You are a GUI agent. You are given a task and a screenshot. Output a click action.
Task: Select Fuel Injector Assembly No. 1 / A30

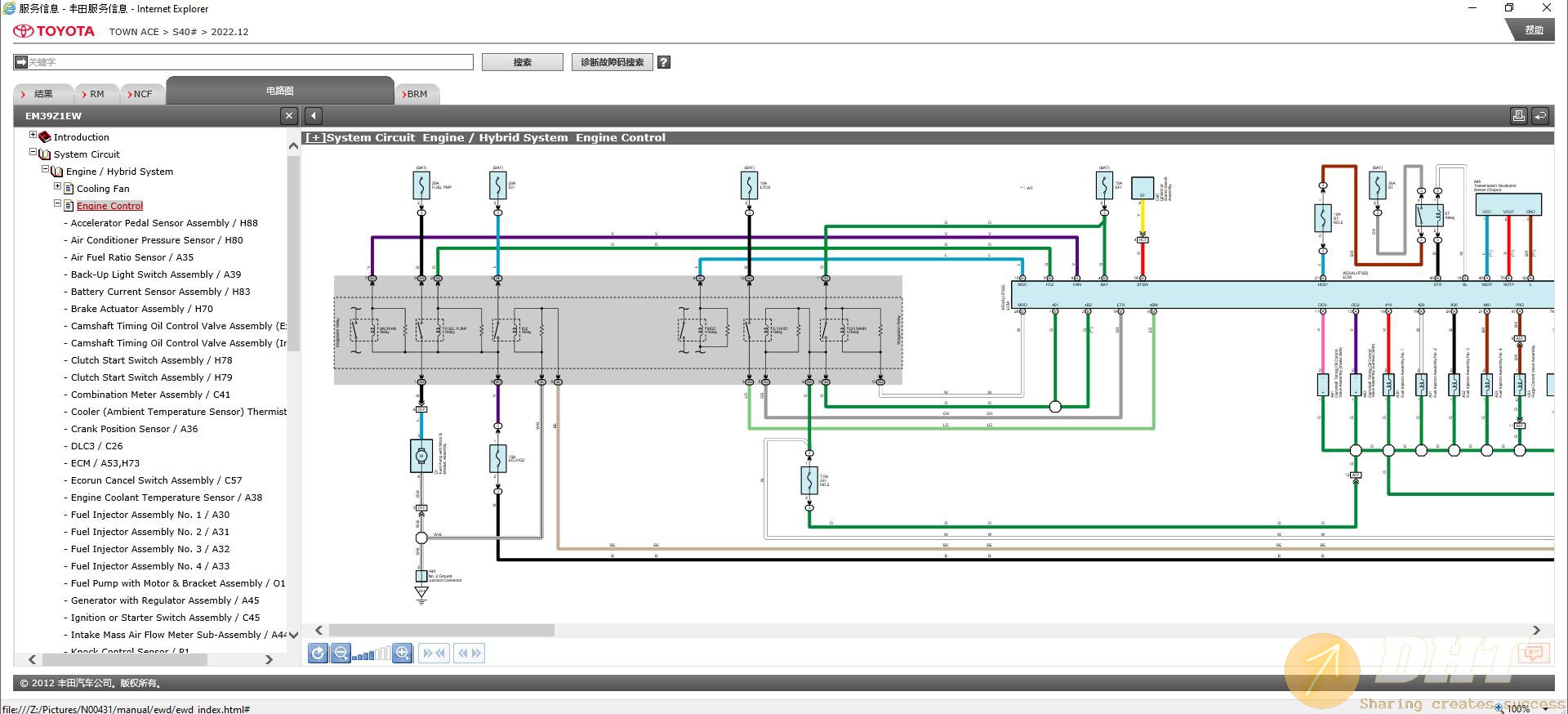coord(150,515)
